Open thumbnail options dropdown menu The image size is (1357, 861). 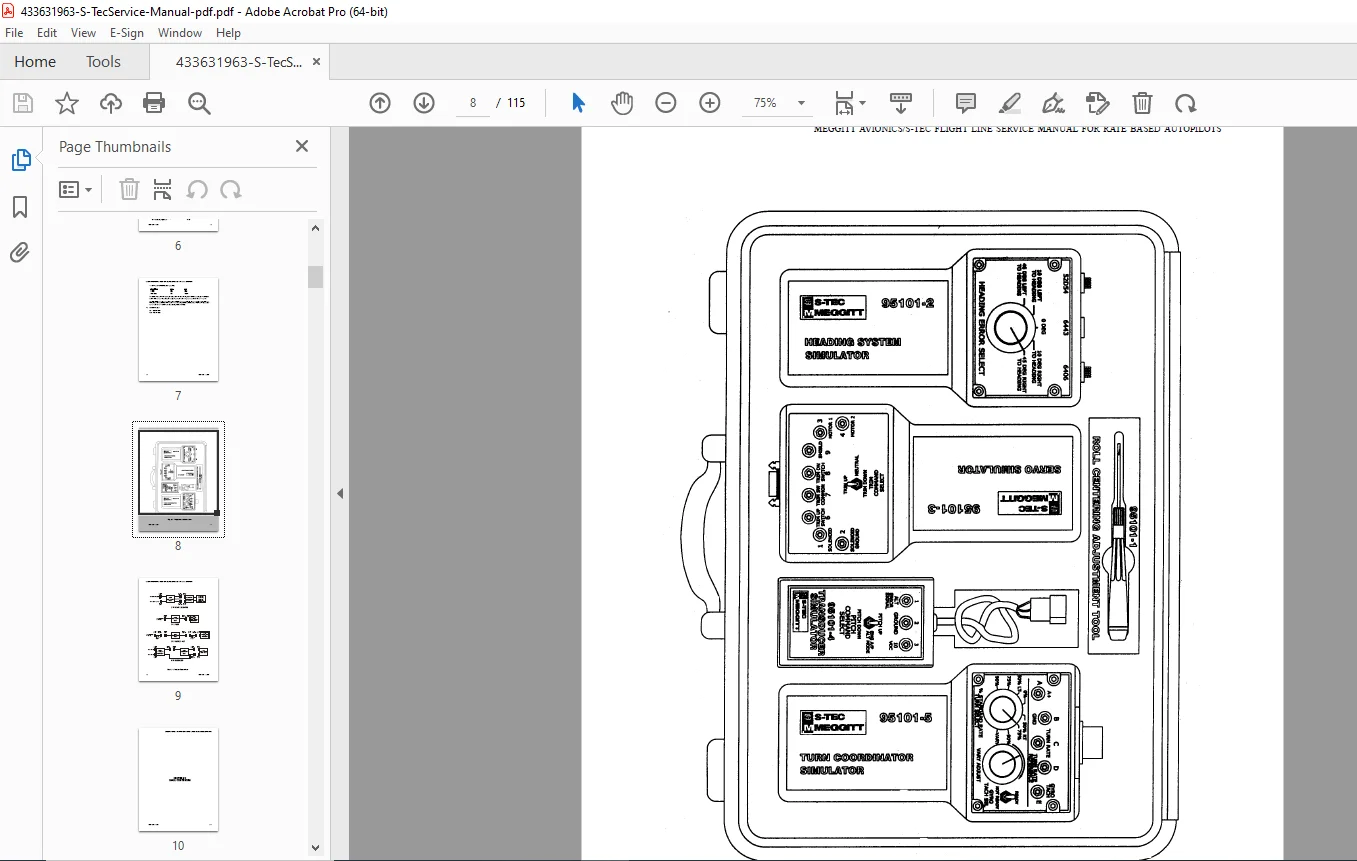pos(76,190)
